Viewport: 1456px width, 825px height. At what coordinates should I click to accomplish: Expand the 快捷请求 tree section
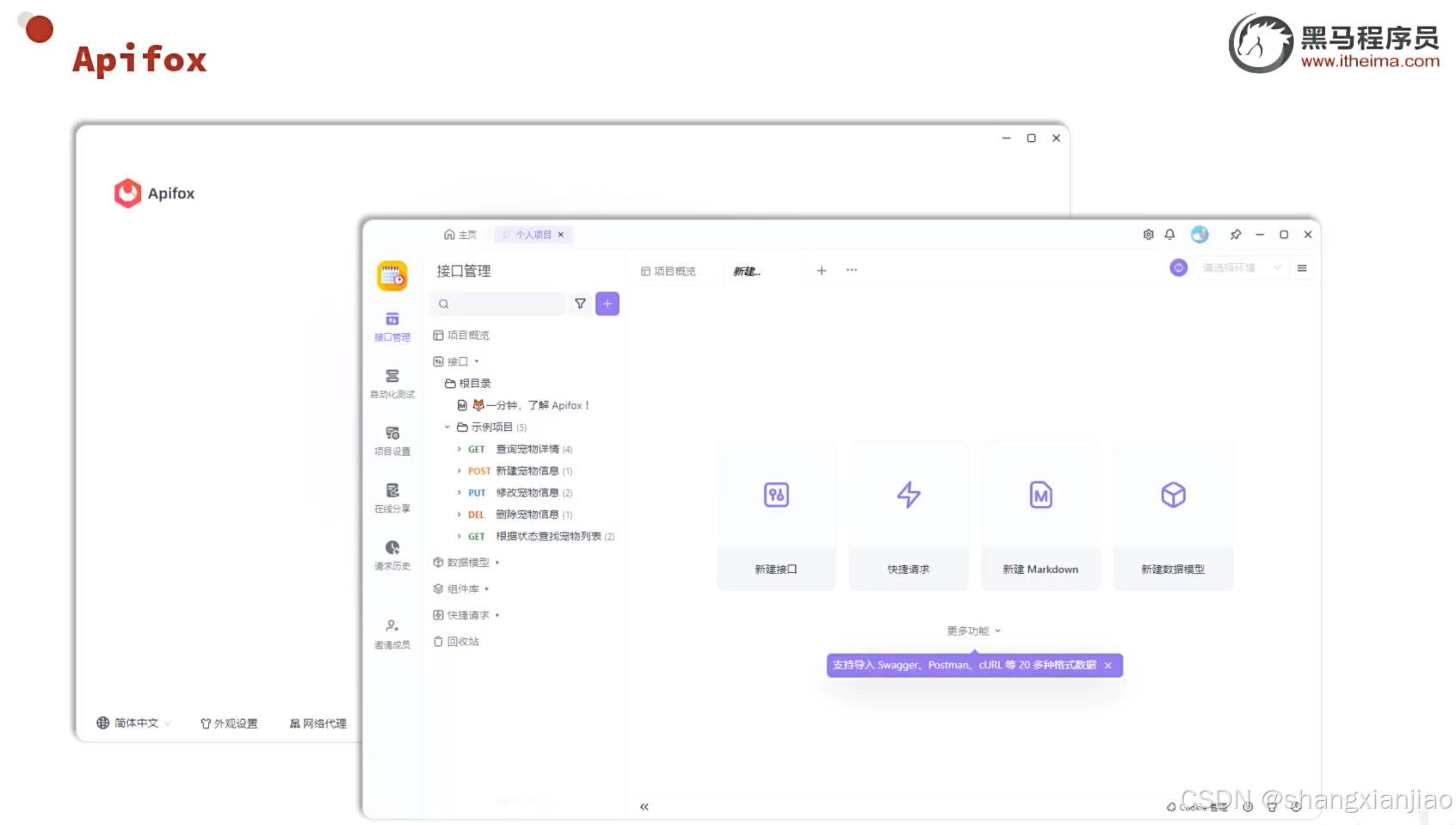tap(497, 615)
